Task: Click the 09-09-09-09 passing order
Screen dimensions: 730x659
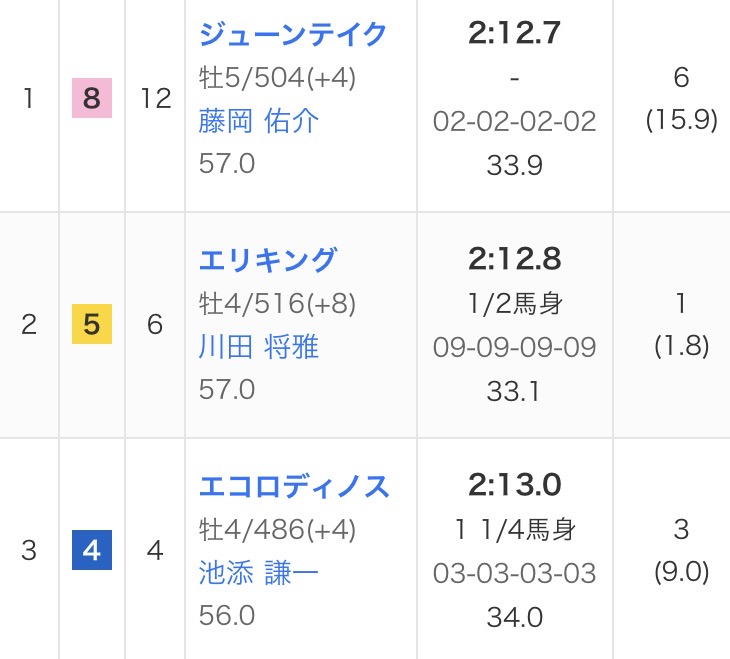Action: 514,347
